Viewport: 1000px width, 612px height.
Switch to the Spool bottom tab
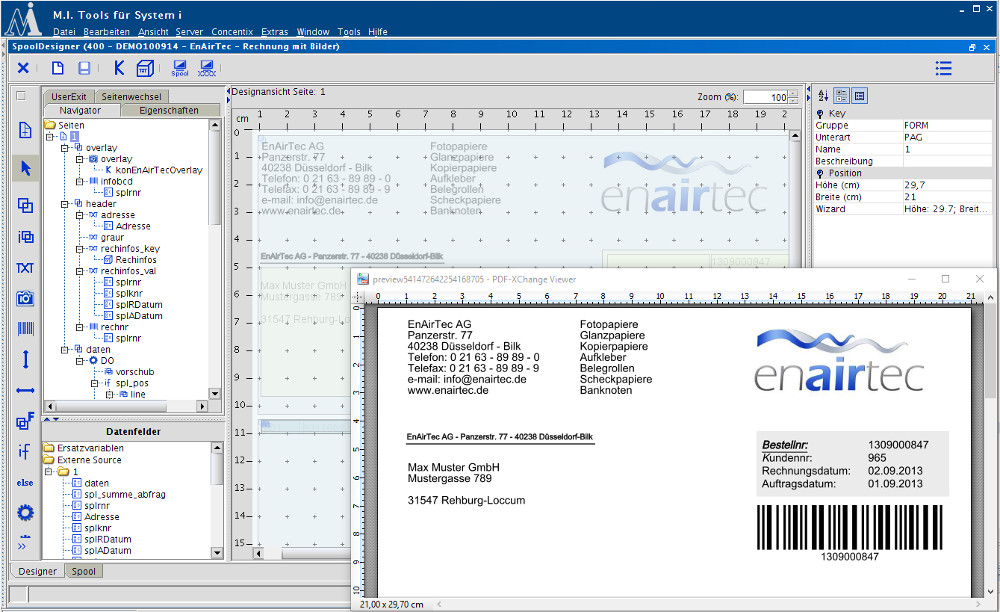[x=82, y=571]
